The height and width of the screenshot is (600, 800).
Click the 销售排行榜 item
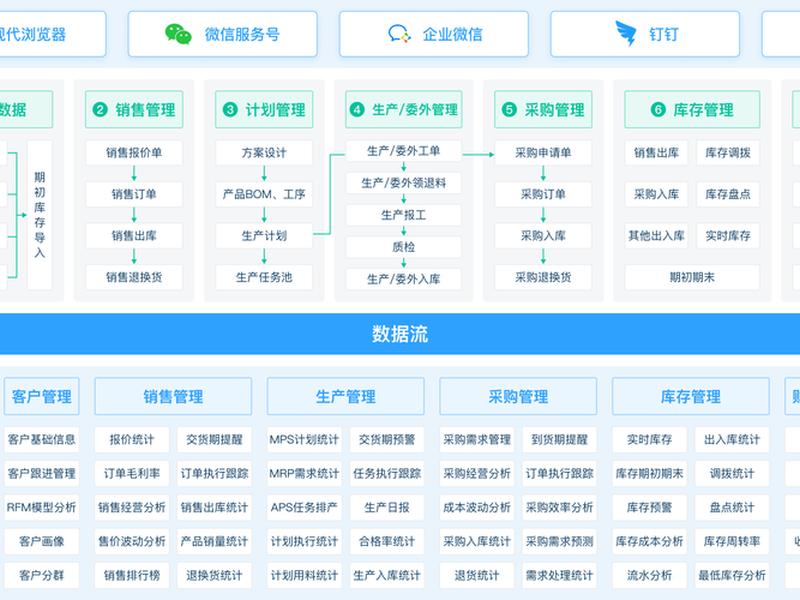[132, 576]
